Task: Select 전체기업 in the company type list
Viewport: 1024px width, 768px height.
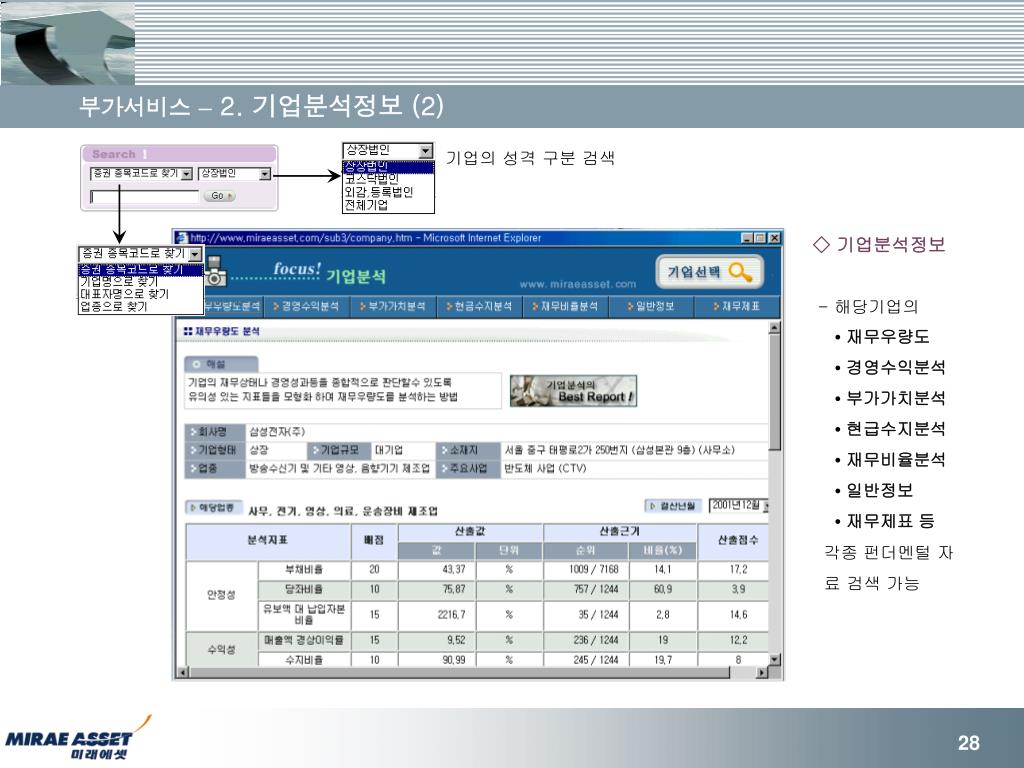Action: (389, 204)
